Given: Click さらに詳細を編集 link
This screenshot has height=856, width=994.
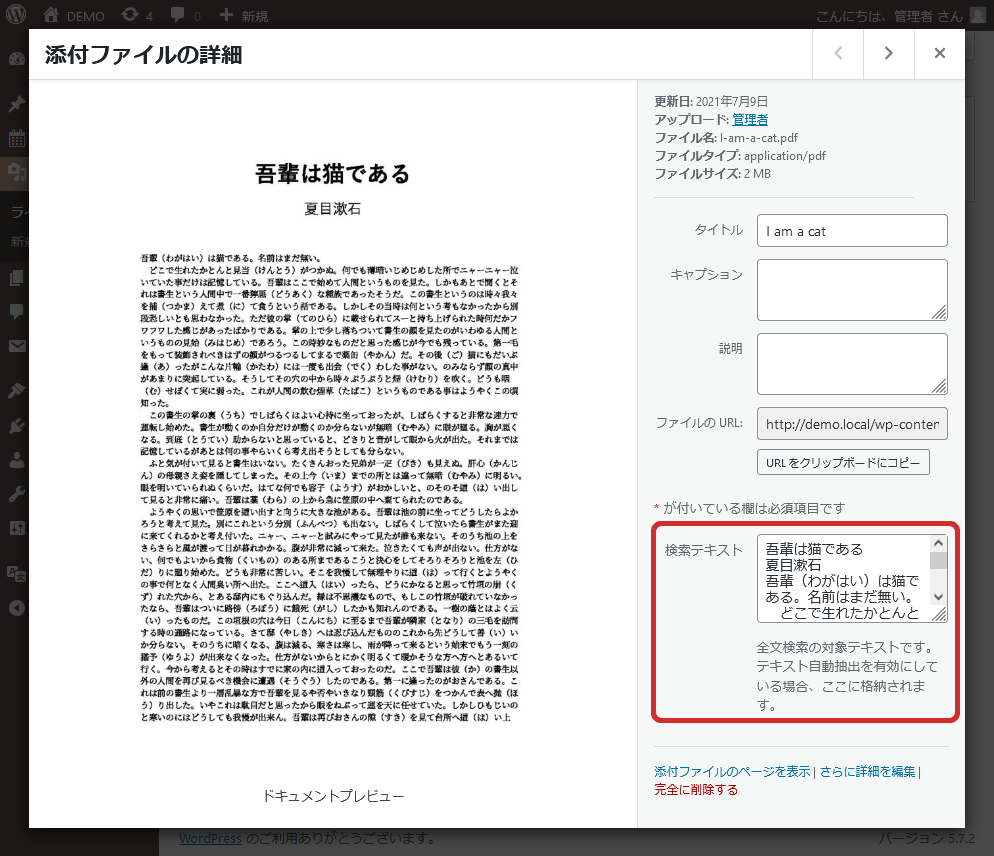Looking at the screenshot, I should coord(867,772).
